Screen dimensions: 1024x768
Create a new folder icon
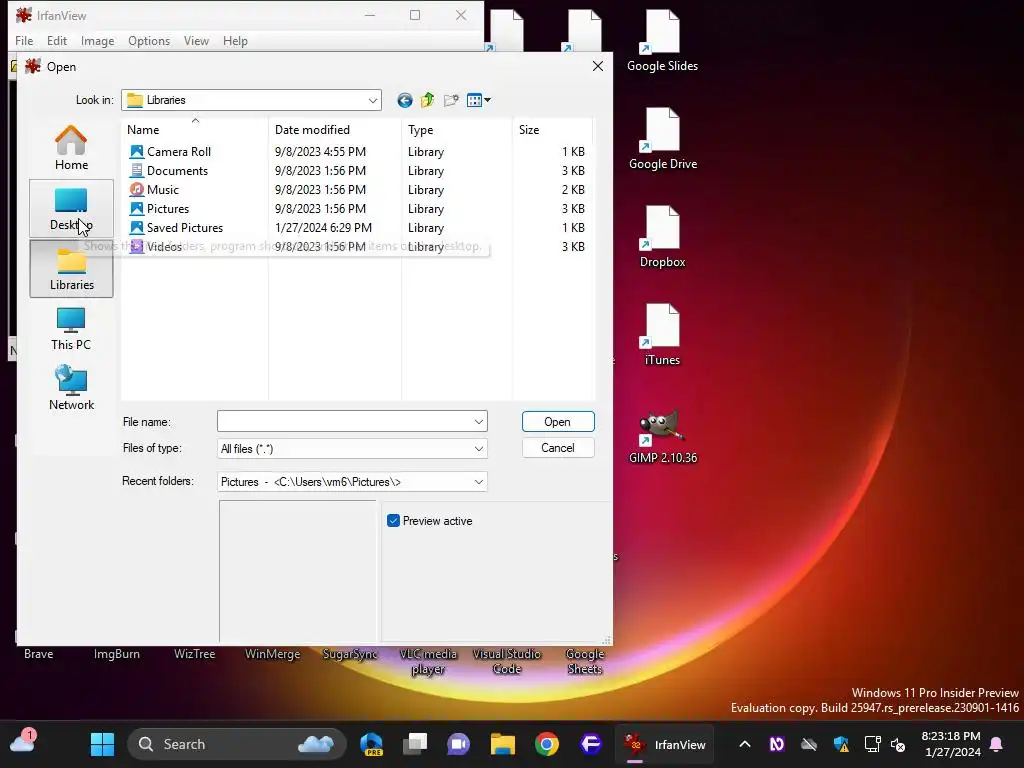pyautogui.click(x=451, y=100)
